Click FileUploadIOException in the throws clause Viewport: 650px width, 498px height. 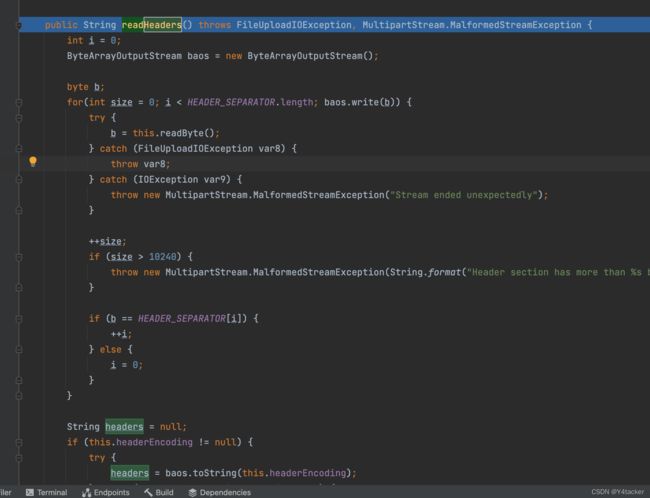point(293,25)
